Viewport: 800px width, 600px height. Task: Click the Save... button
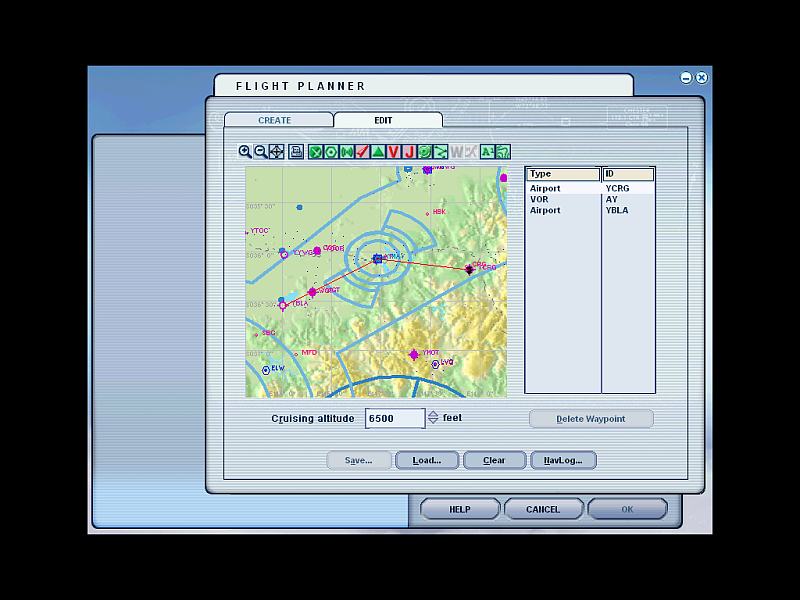click(359, 460)
